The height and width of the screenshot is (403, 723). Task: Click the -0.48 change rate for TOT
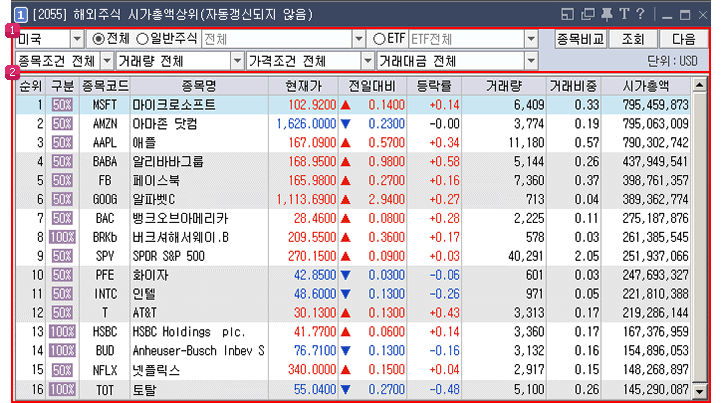(444, 389)
